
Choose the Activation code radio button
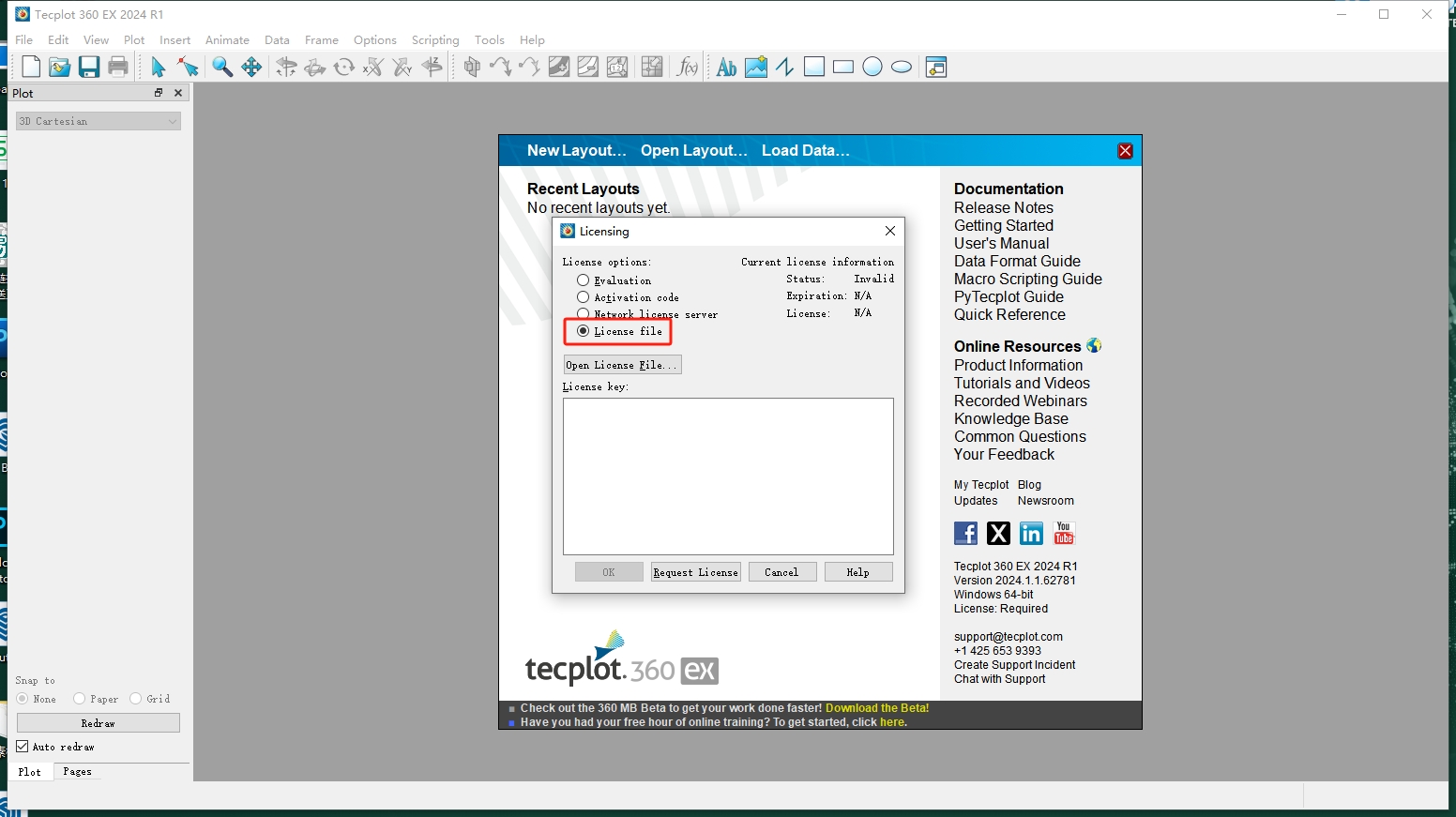click(x=584, y=297)
